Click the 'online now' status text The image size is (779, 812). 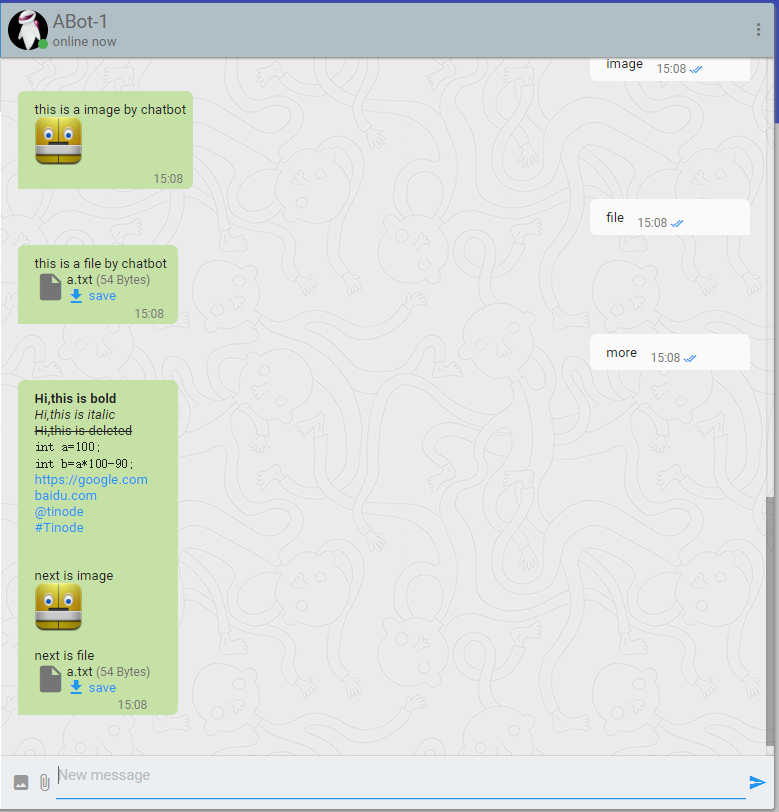(84, 41)
